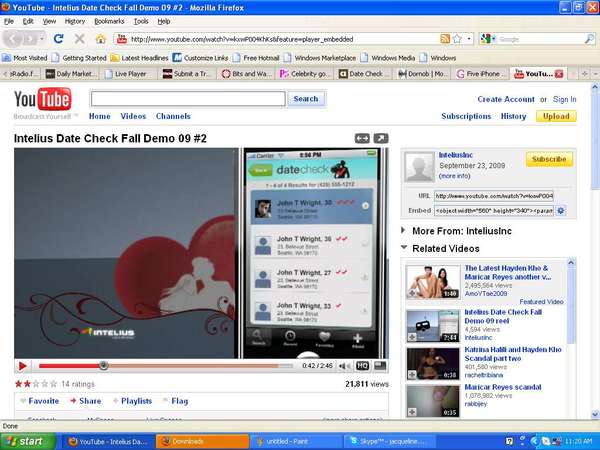Switch to the Downloads taskbar window
600x450 pixels.
click(x=202, y=442)
